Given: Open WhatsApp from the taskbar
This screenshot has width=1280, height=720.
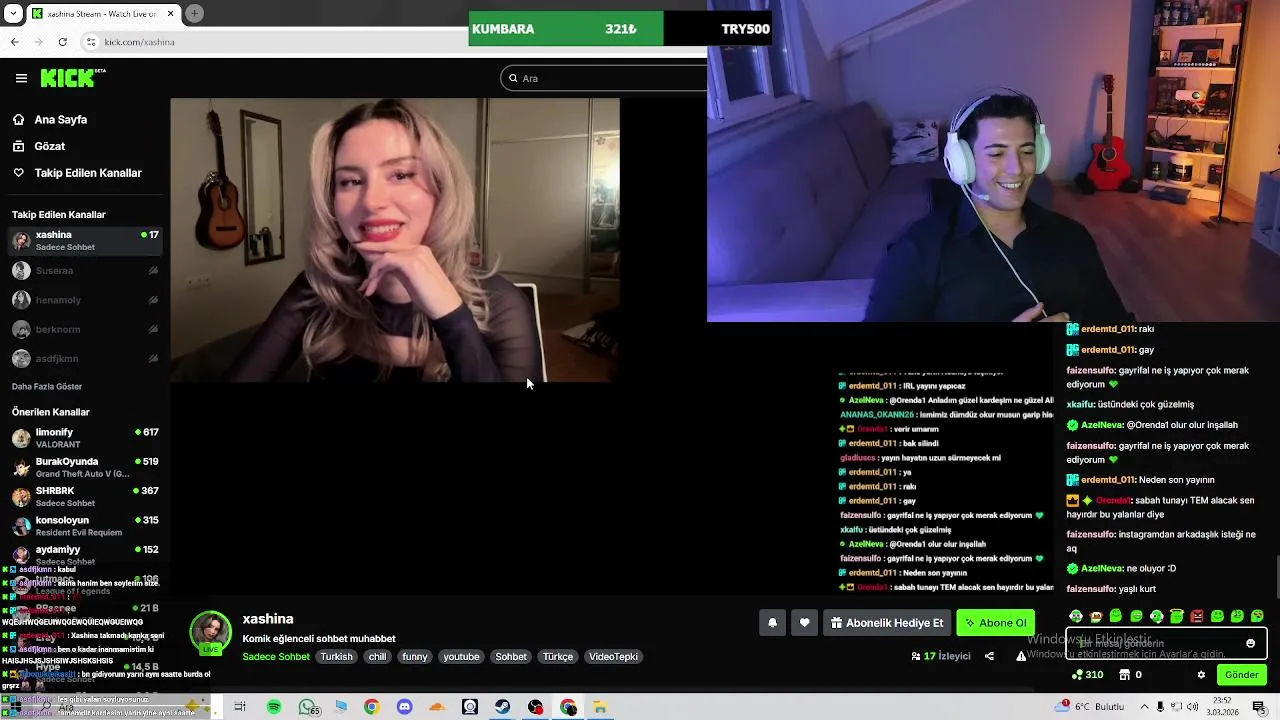Looking at the screenshot, I should click(x=307, y=707).
